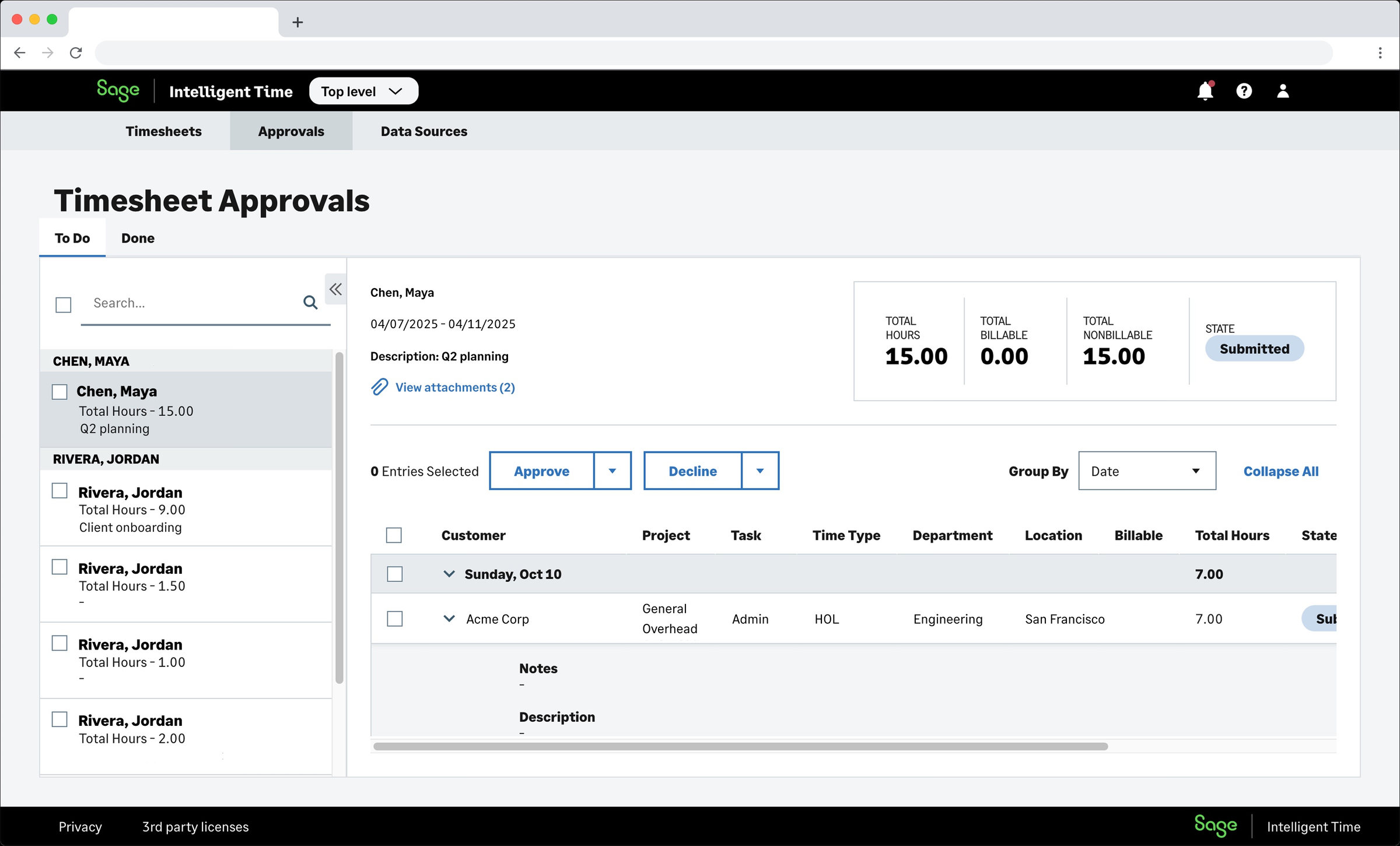
Task: Open the Top level dropdown
Action: tap(363, 91)
